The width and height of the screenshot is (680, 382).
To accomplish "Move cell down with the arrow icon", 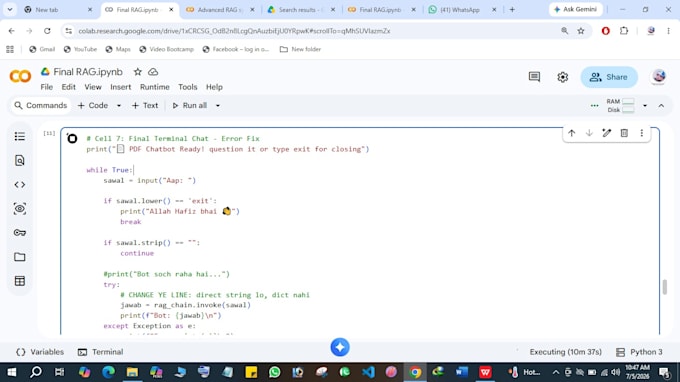I will 589,133.
